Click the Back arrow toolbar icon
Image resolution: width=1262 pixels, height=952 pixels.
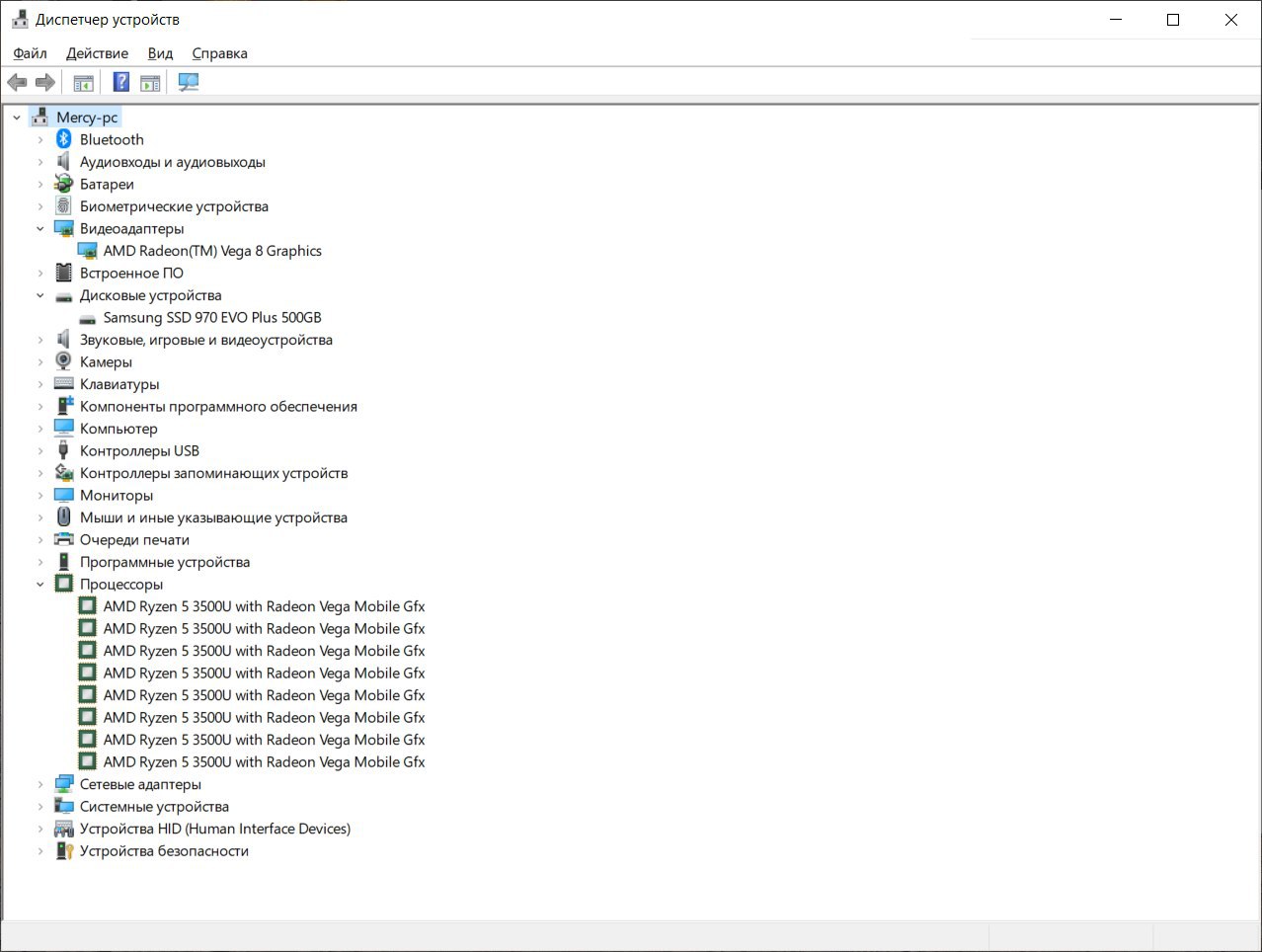click(17, 83)
